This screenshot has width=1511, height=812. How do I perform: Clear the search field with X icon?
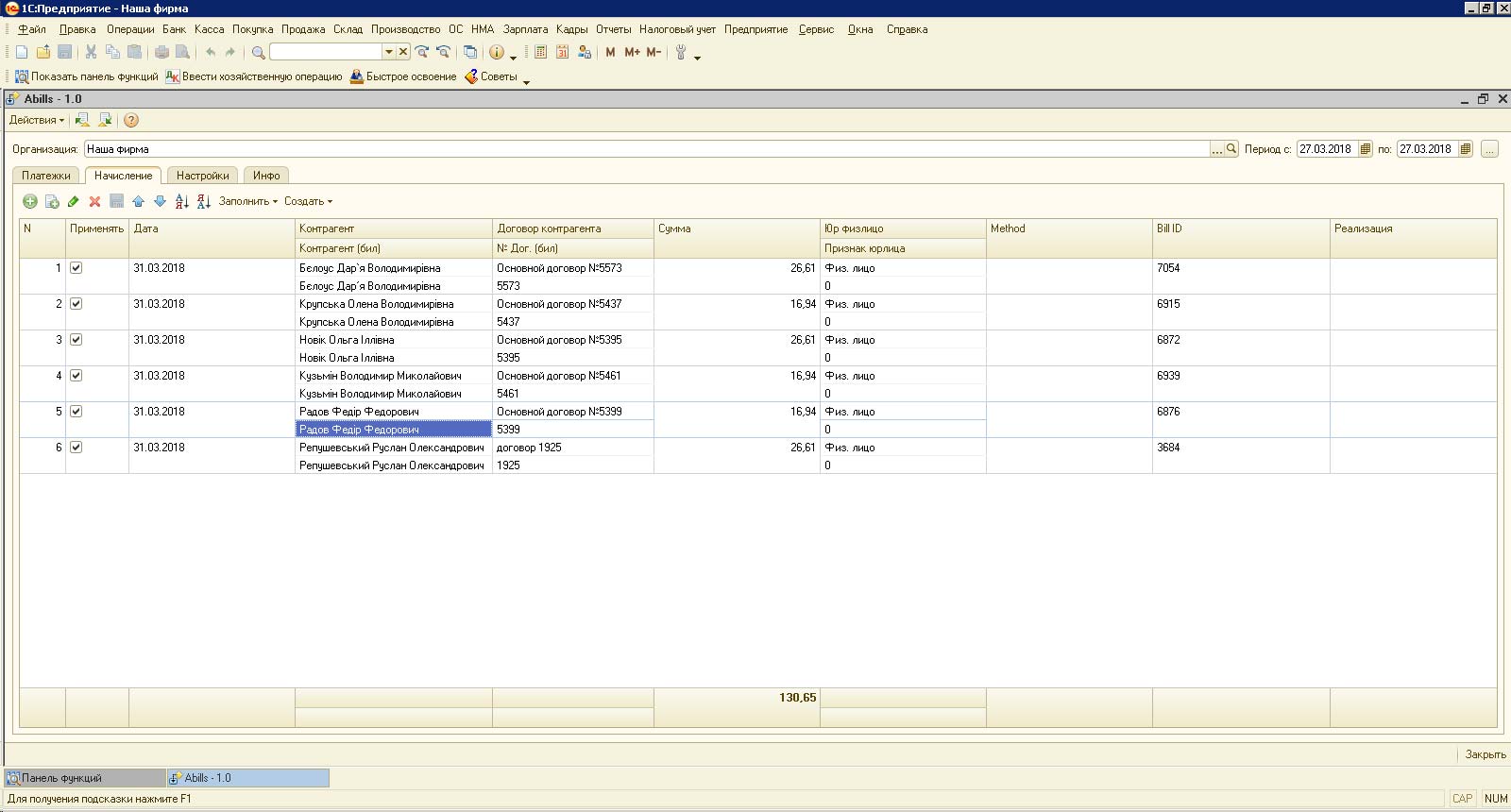pos(403,52)
